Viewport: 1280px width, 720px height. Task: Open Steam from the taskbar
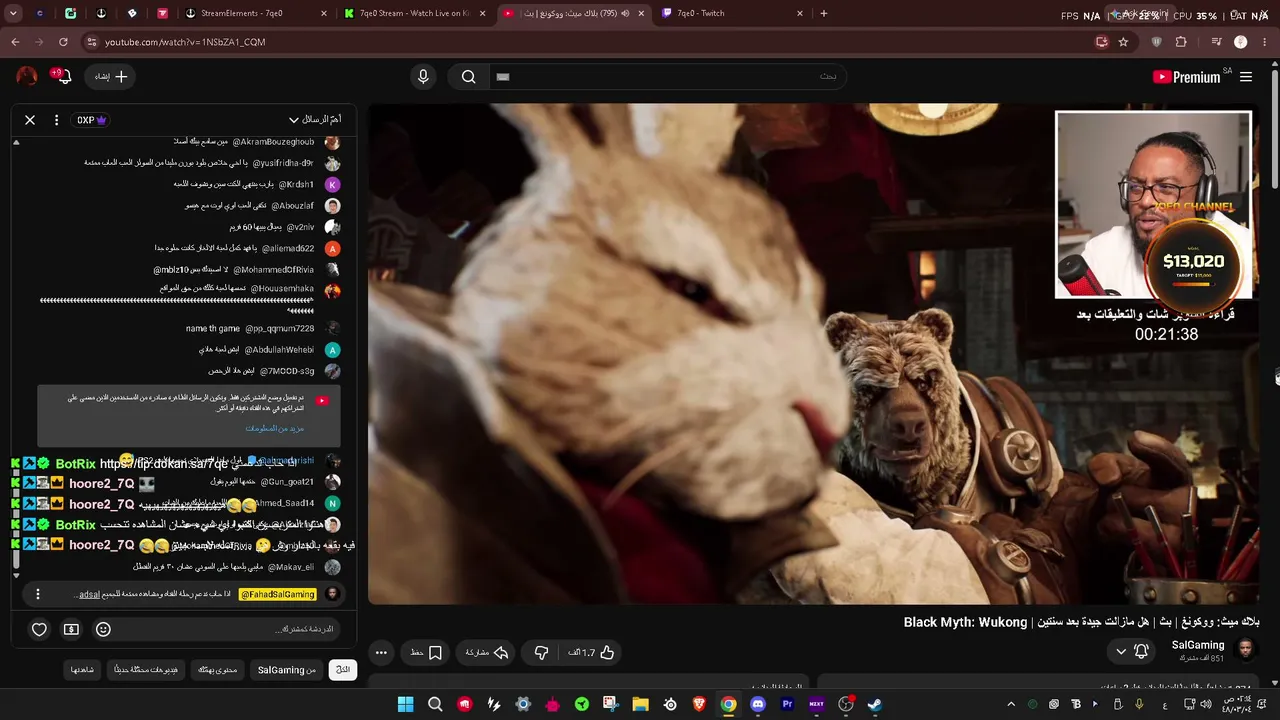[875, 704]
